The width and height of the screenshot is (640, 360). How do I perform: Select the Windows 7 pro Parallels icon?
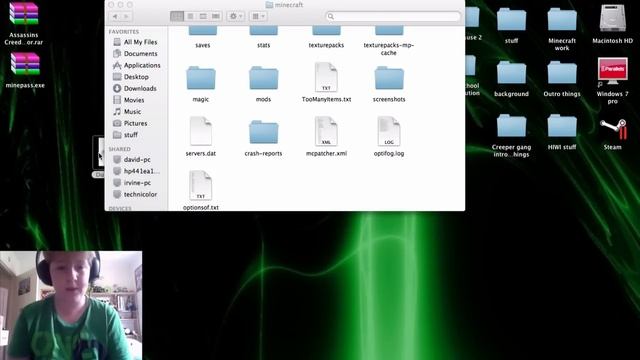coord(612,71)
